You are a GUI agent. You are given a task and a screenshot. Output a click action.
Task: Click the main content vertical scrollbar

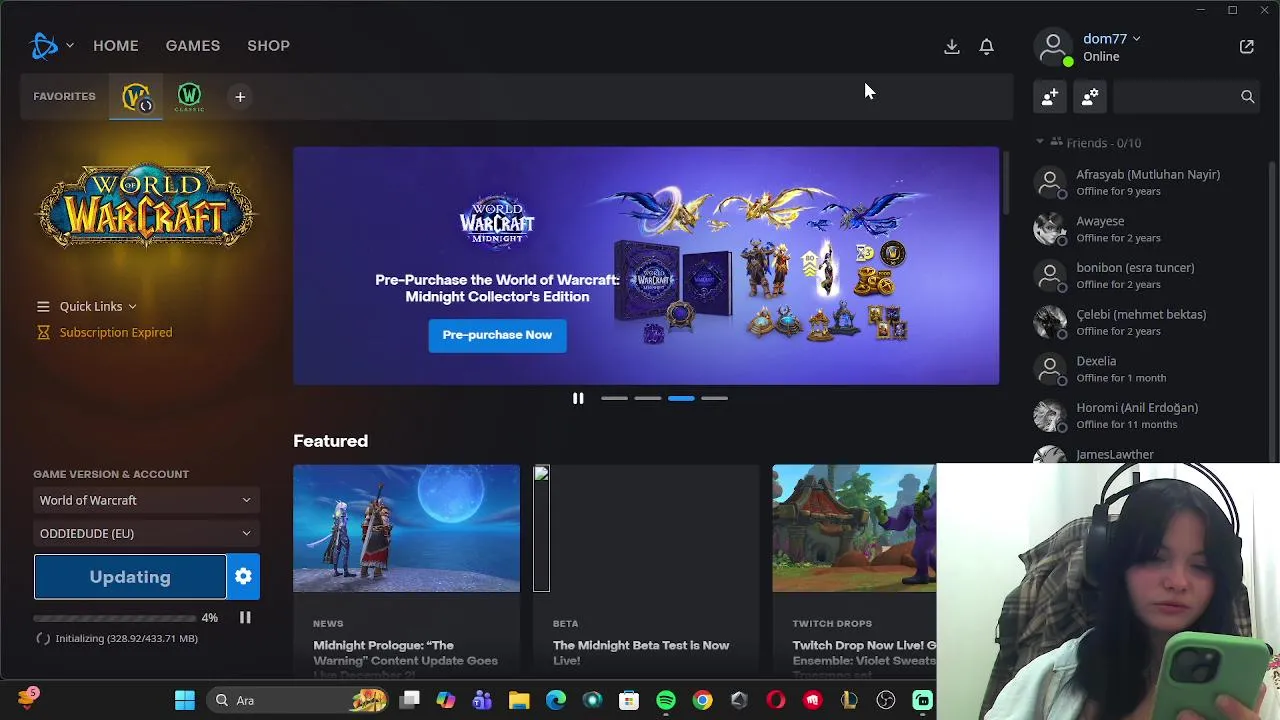1007,182
